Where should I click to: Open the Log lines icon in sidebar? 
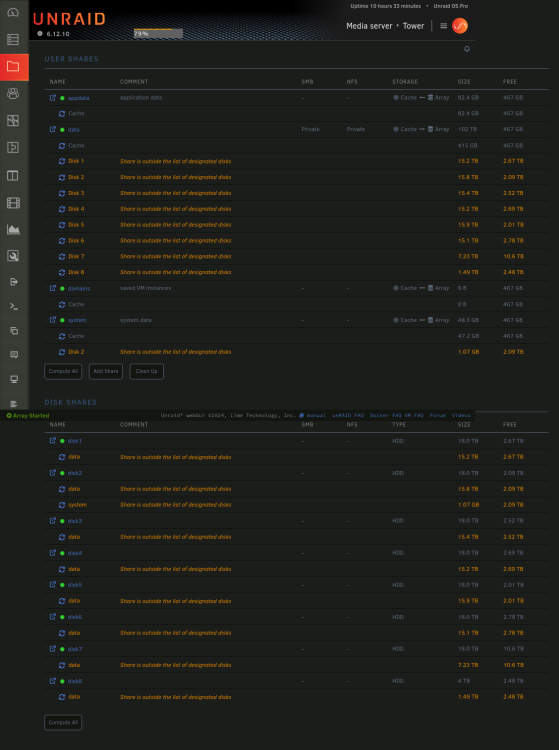click(14, 404)
